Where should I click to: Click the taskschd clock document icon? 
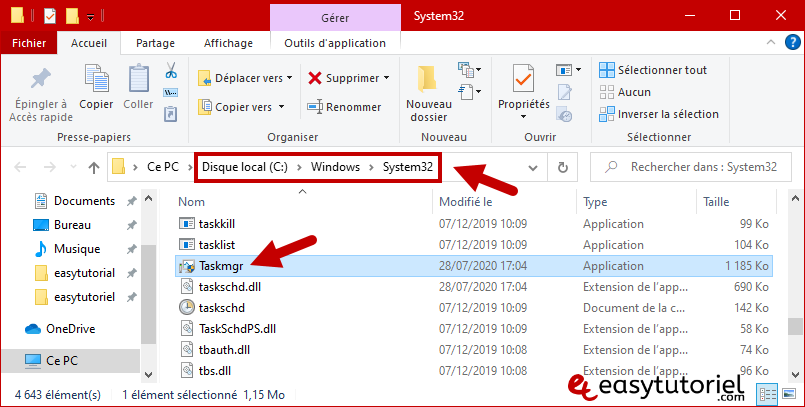click(187, 308)
